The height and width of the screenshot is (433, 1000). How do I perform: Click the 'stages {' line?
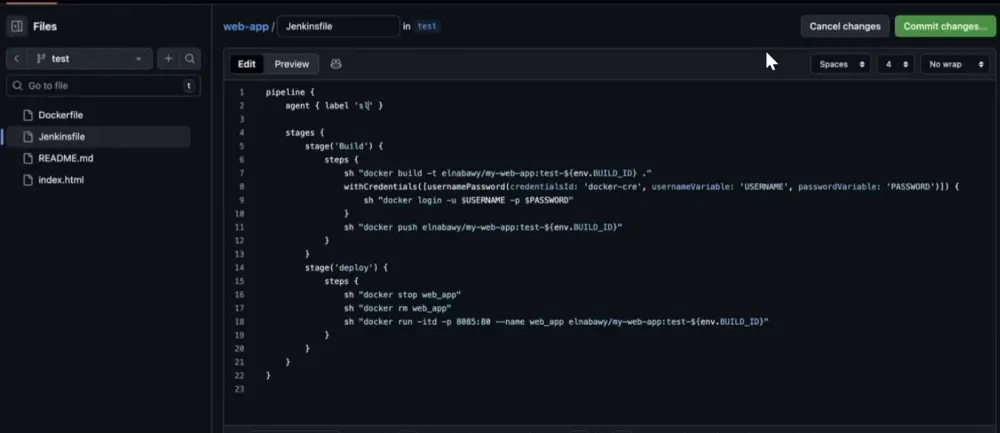coord(305,133)
